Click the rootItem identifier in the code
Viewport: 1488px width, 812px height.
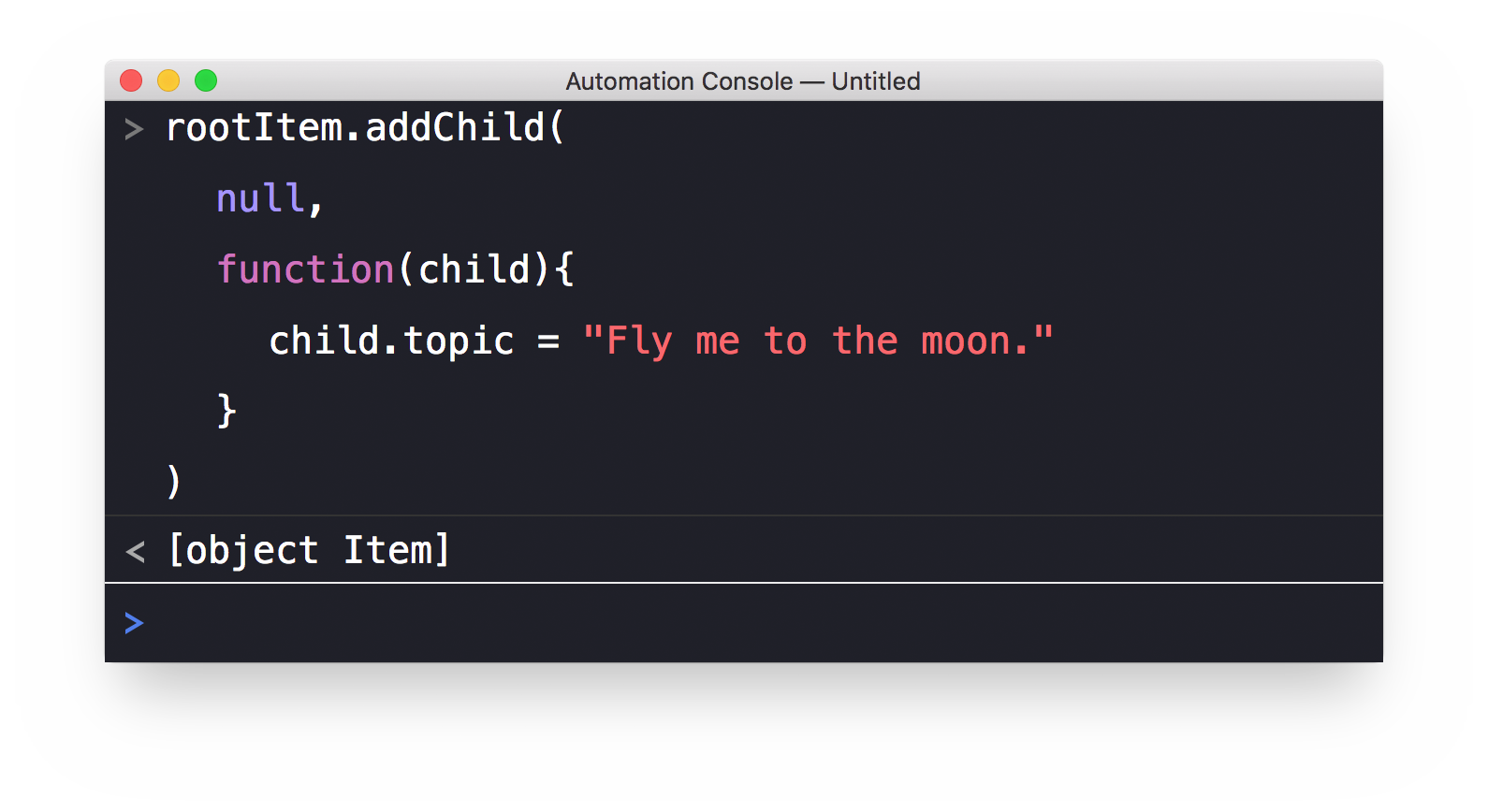[254, 128]
